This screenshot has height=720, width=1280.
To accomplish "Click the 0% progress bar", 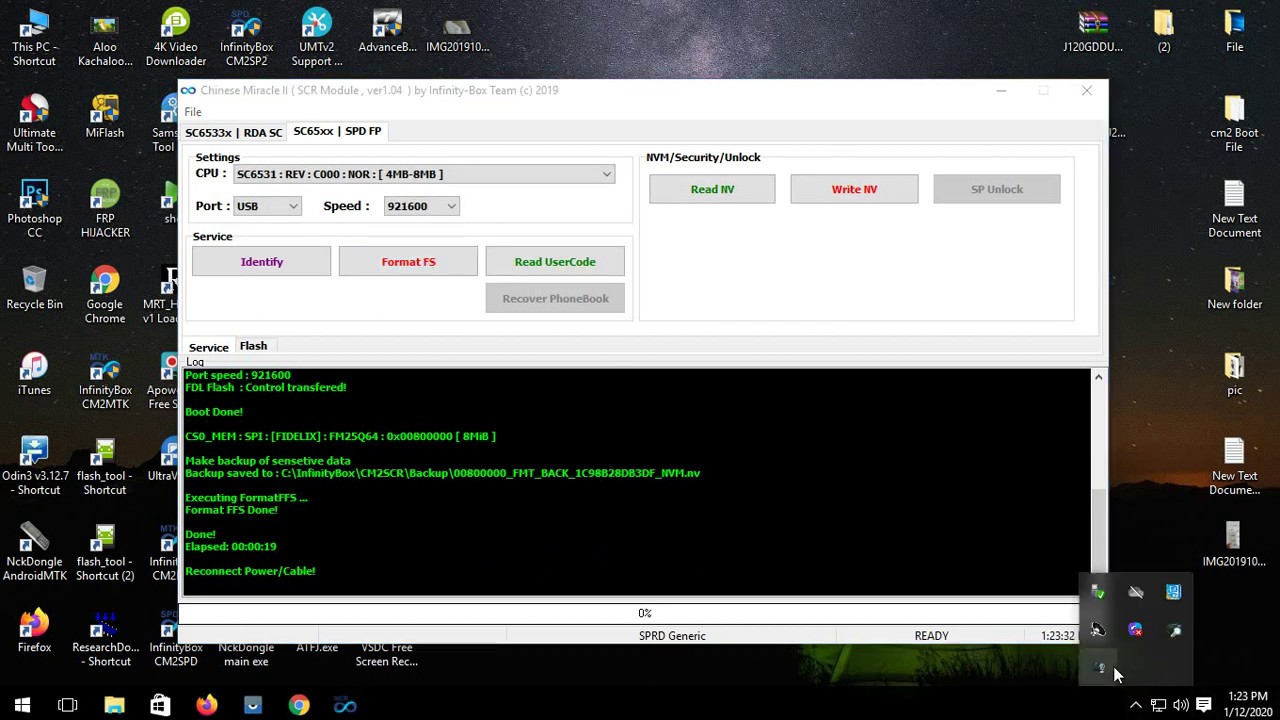I will (x=644, y=613).
